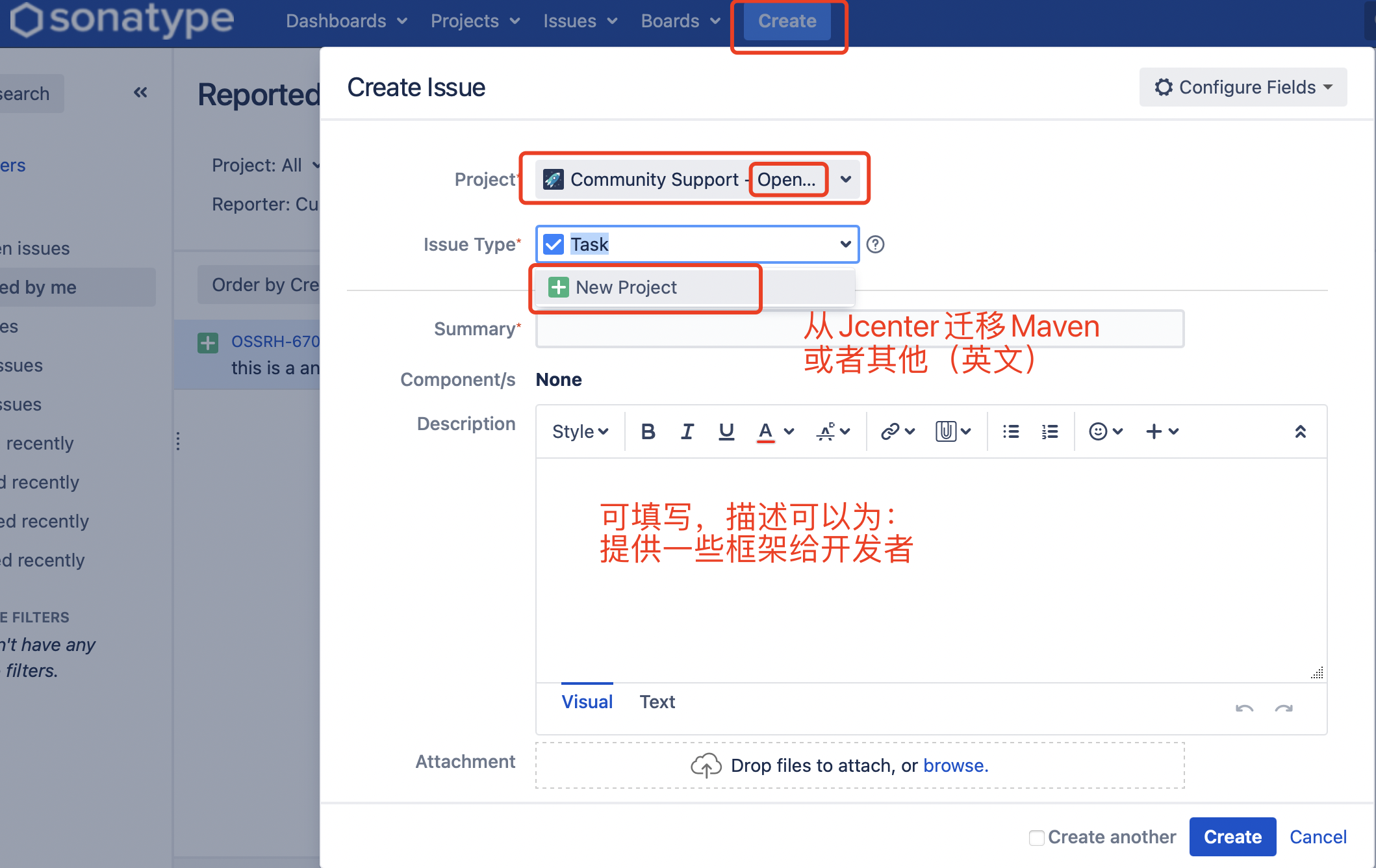Click the Create button in top navigation
Screen dimensions: 1376x868
point(787,21)
